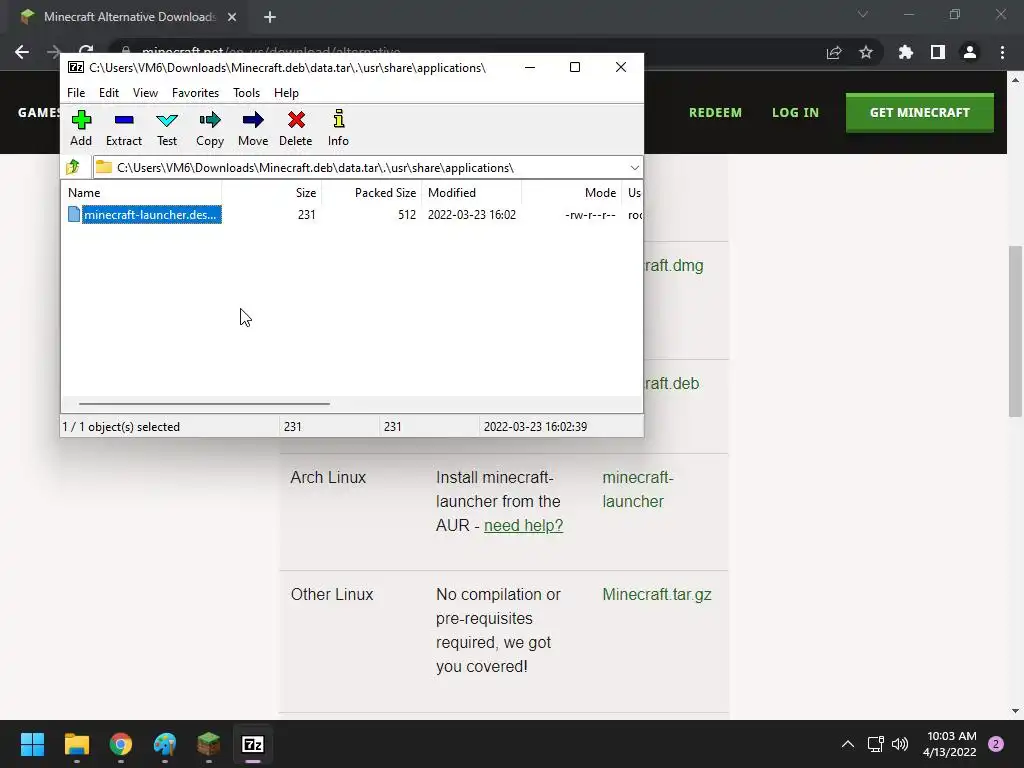Open the Tools menu in 7-Zip
Viewport: 1024px width, 768px height.
pos(246,93)
